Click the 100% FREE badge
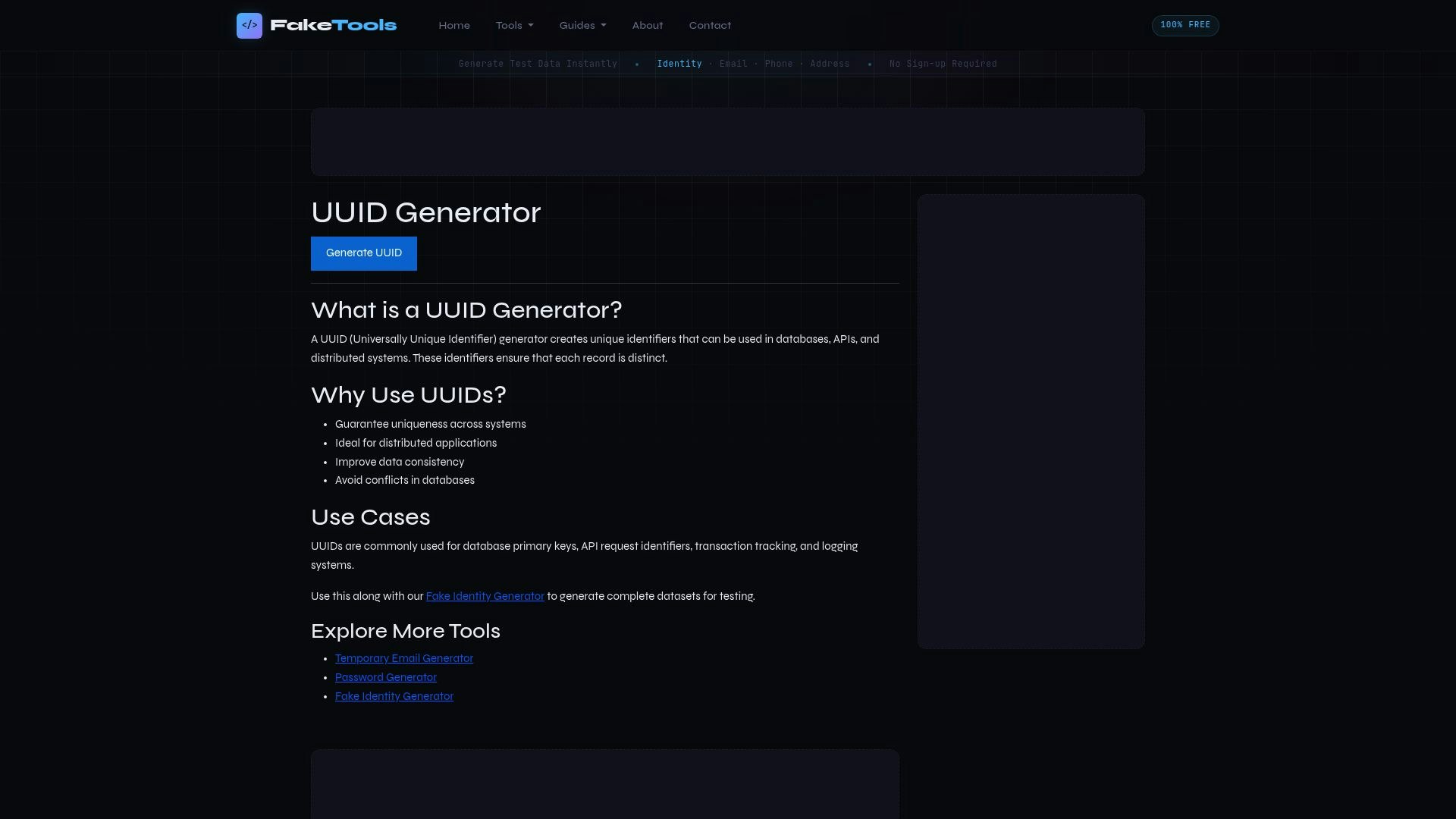 click(x=1185, y=25)
